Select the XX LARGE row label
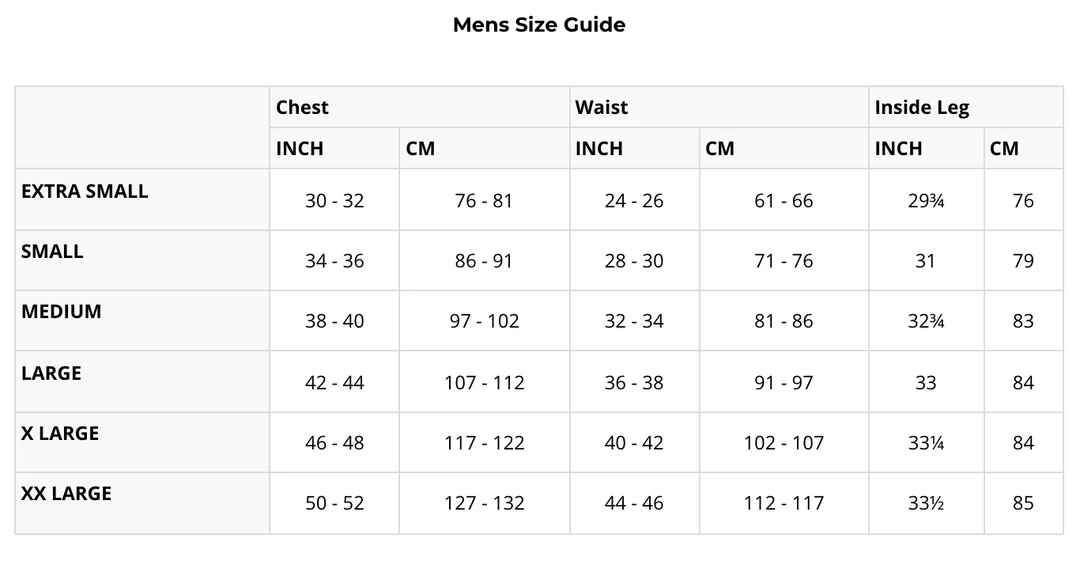This screenshot has height=565, width=1080. [x=66, y=494]
